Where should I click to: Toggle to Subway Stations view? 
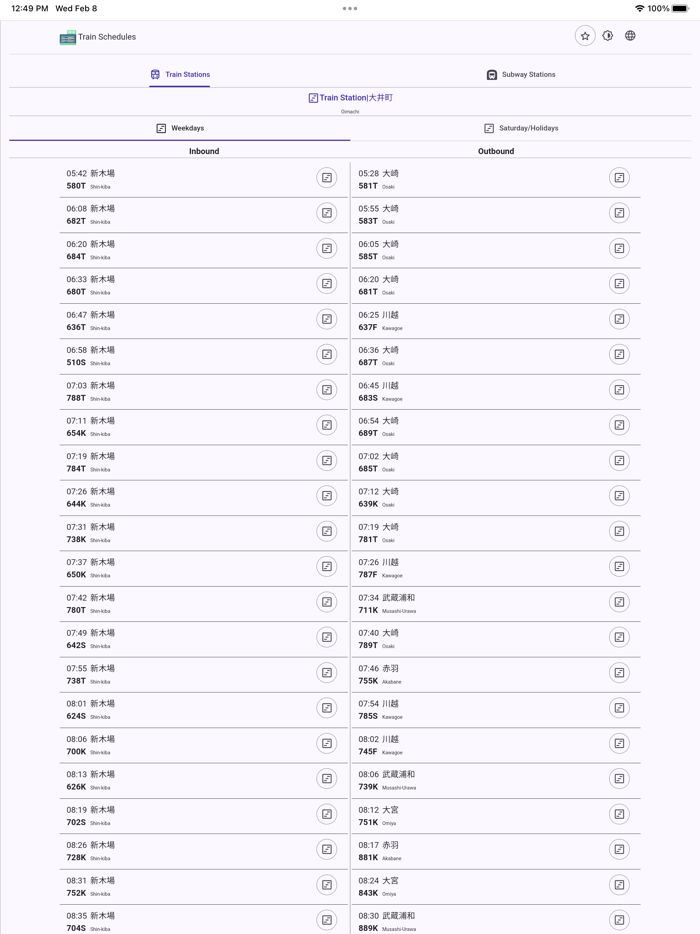click(522, 73)
